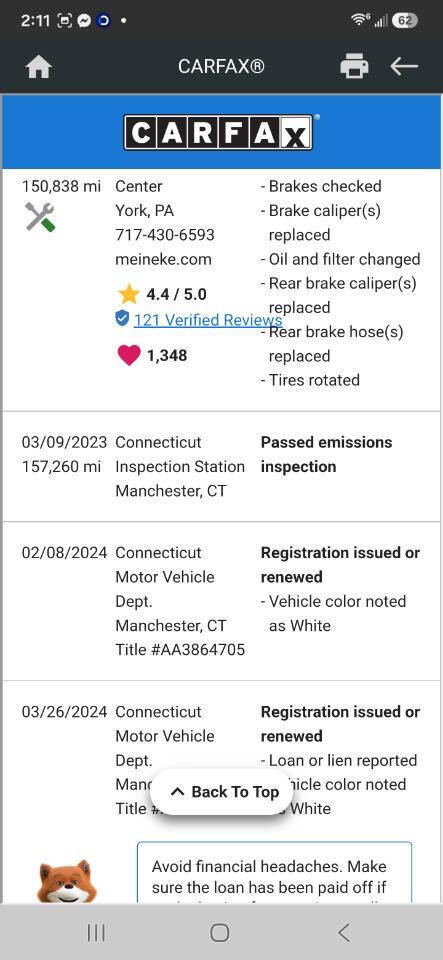Screen dimensions: 443x960
Task: Open Android recent apps button
Action: [x=96, y=932]
